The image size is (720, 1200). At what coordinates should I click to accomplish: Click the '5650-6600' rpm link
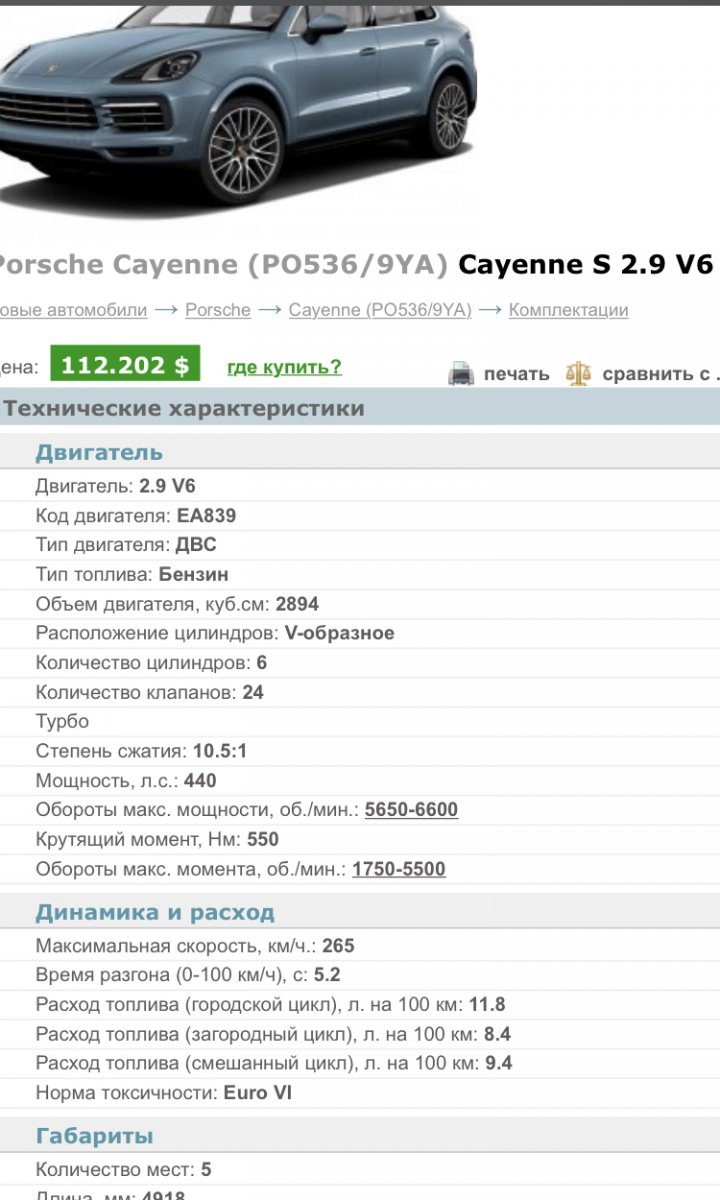[411, 810]
